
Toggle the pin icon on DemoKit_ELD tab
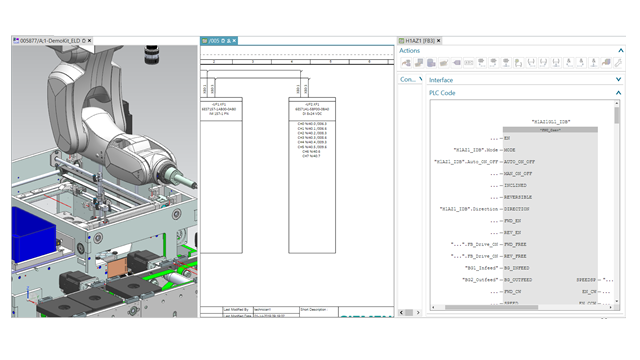click(x=84, y=41)
